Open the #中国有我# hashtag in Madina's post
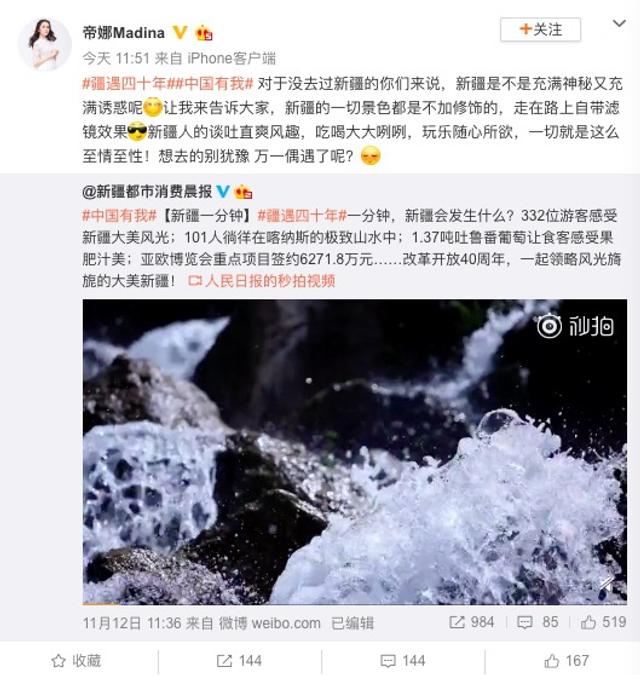The width and height of the screenshot is (640, 675). pyautogui.click(x=210, y=84)
